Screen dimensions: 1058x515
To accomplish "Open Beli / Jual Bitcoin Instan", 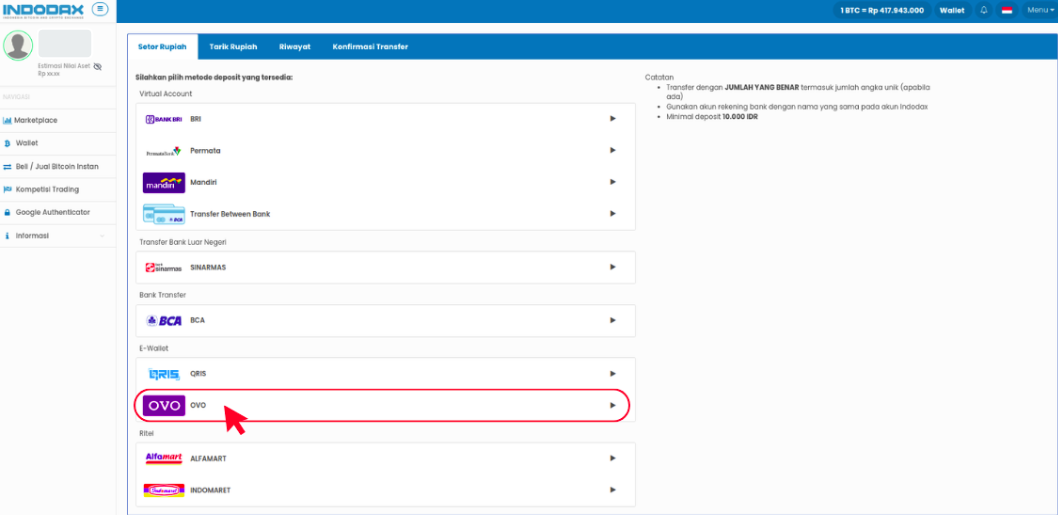I will [x=58, y=167].
